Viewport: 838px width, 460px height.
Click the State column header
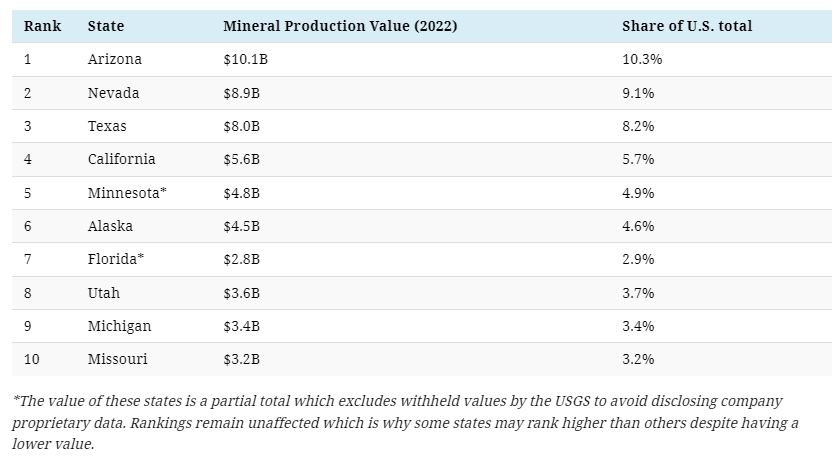pos(106,26)
